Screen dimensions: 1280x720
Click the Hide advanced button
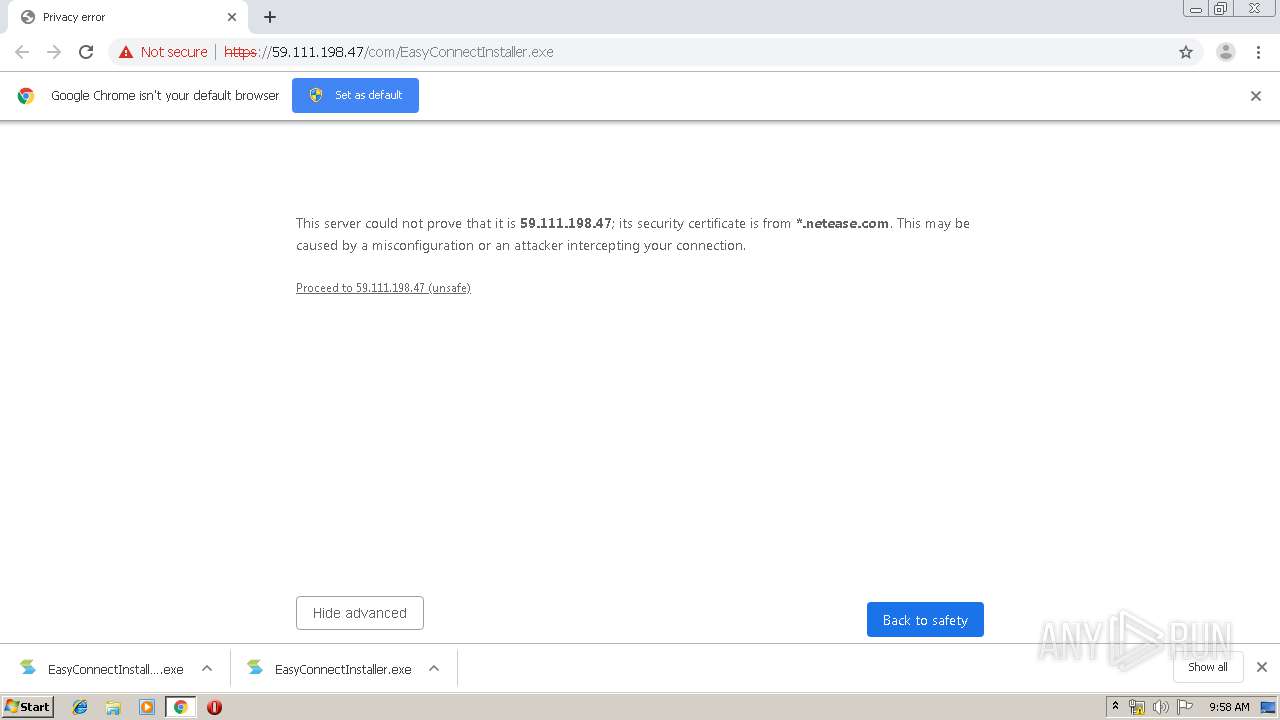pos(360,613)
